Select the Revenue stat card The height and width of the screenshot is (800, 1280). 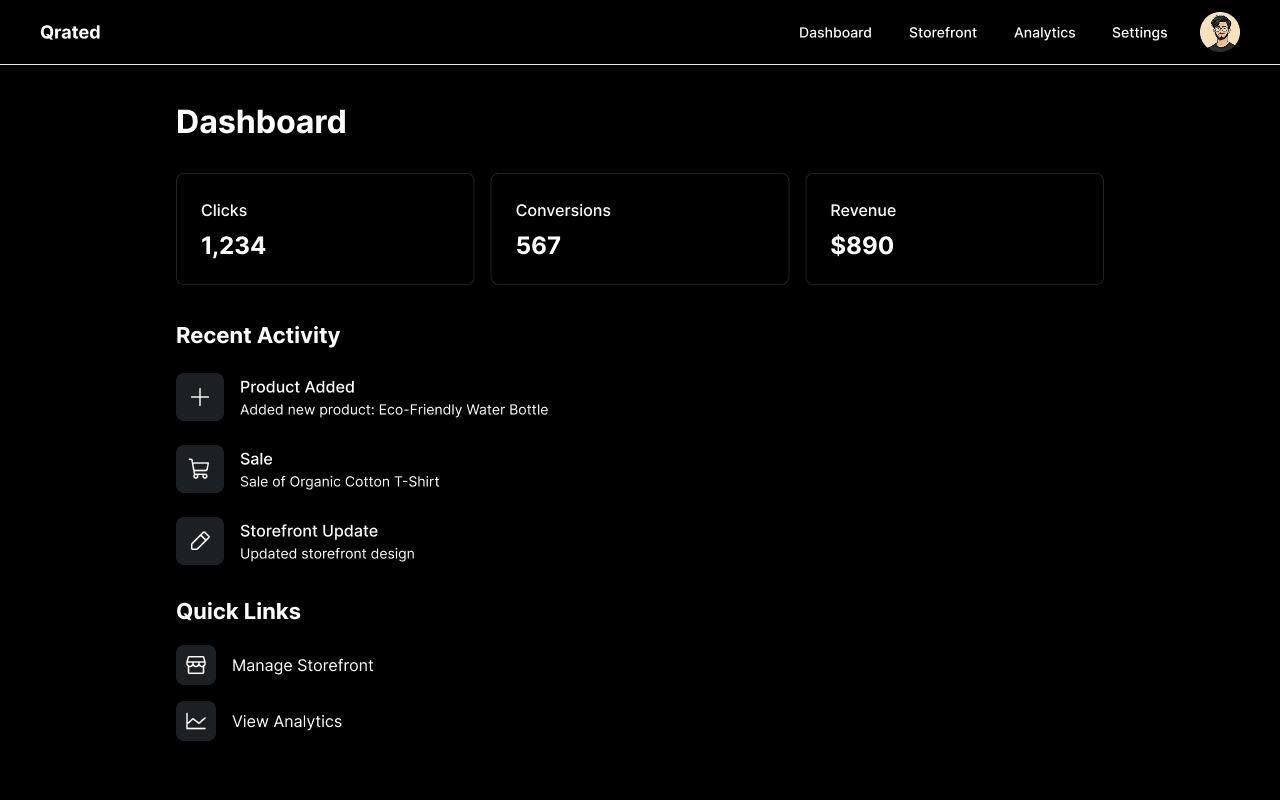coord(955,229)
